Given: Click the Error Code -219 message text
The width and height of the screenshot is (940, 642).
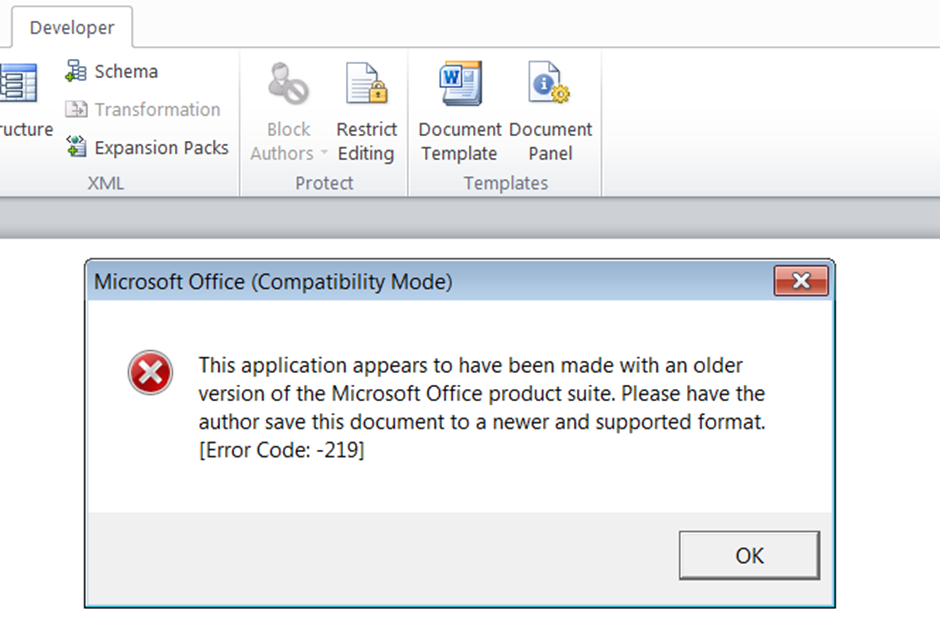Looking at the screenshot, I should tap(282, 451).
